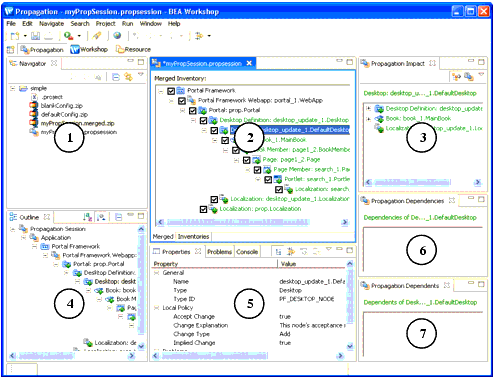Collapse the simple project folder

pyautogui.click(x=12, y=88)
